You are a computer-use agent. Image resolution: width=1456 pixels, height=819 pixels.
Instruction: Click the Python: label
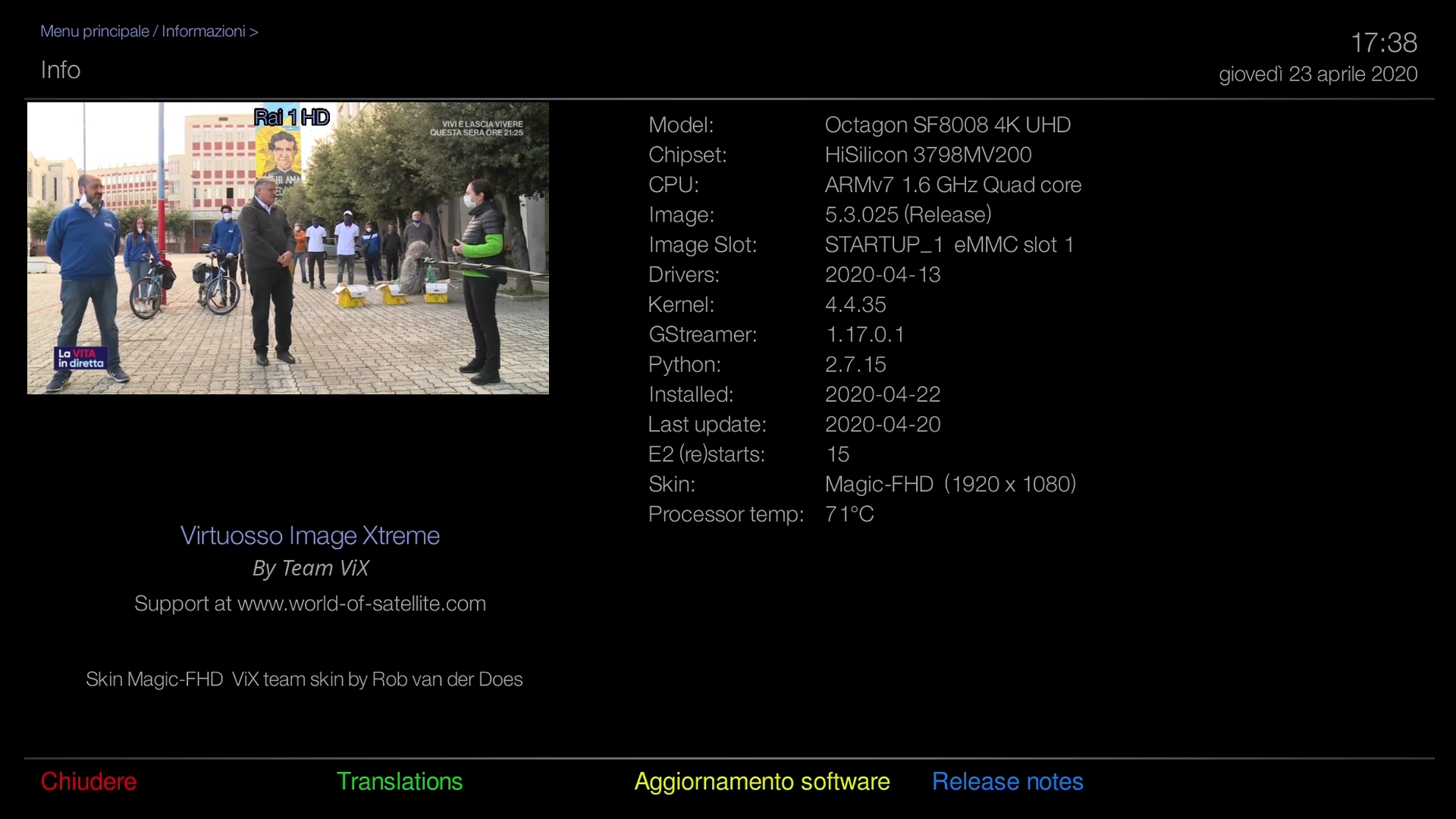point(685,364)
